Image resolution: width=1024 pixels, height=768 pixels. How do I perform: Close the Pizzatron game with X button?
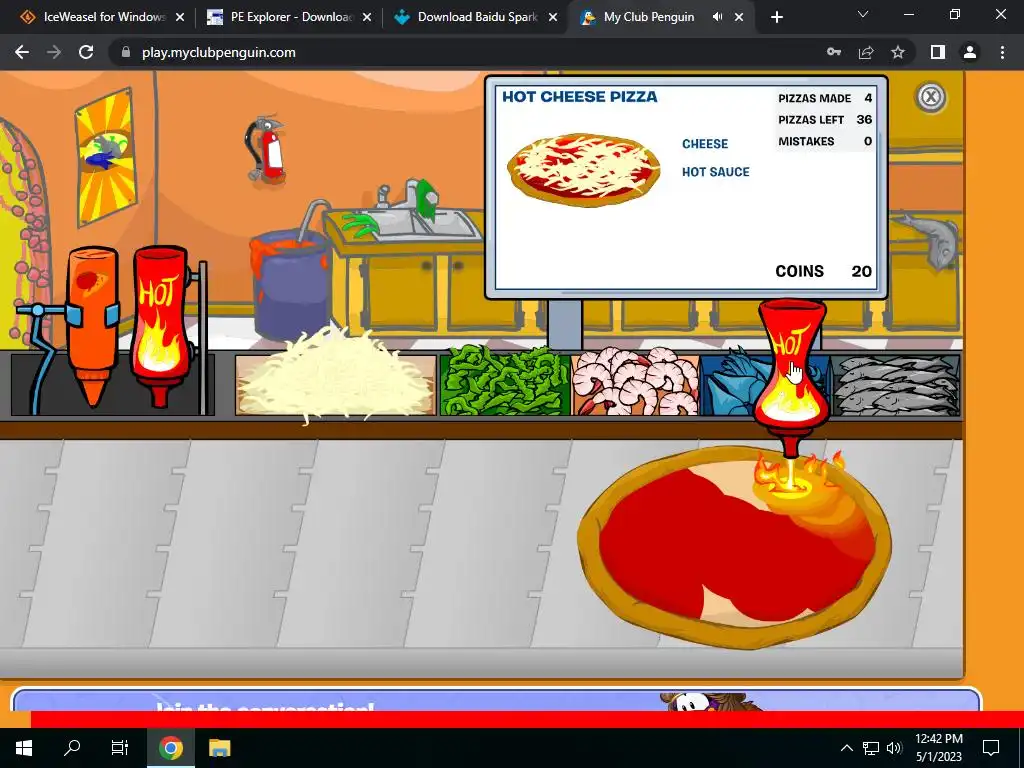click(931, 97)
